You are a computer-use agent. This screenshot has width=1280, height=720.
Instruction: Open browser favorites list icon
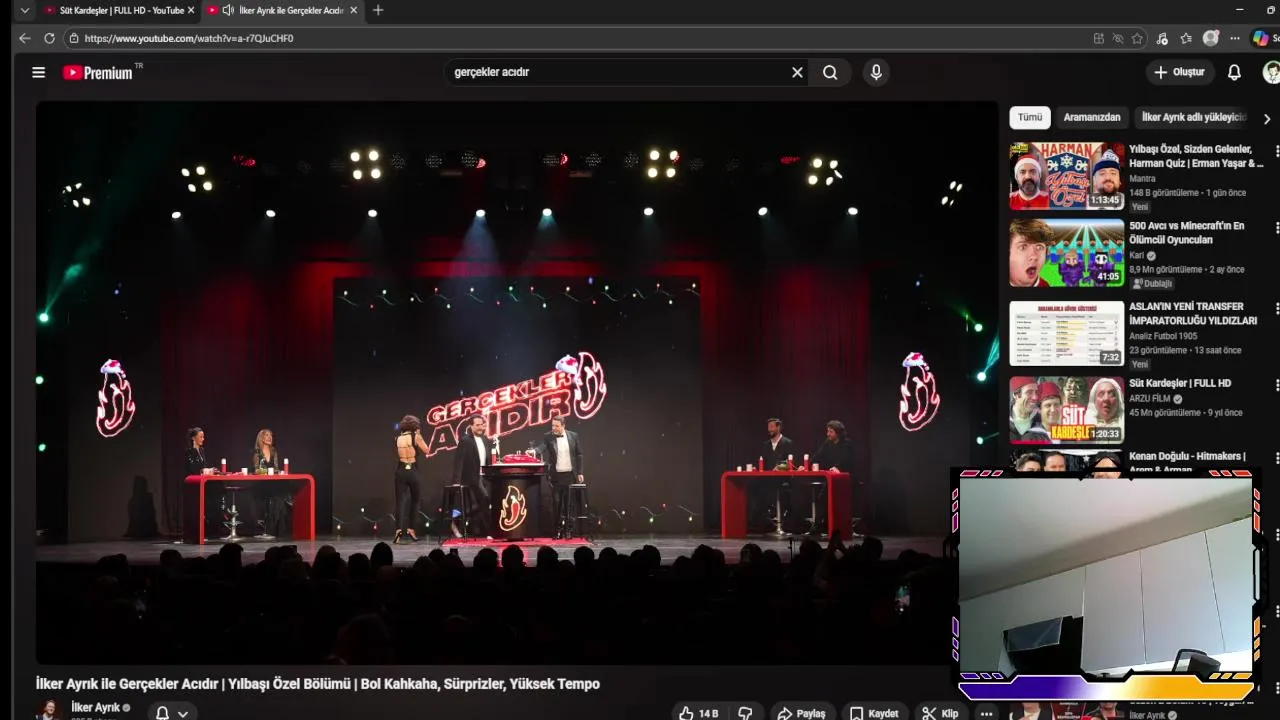(1186, 38)
